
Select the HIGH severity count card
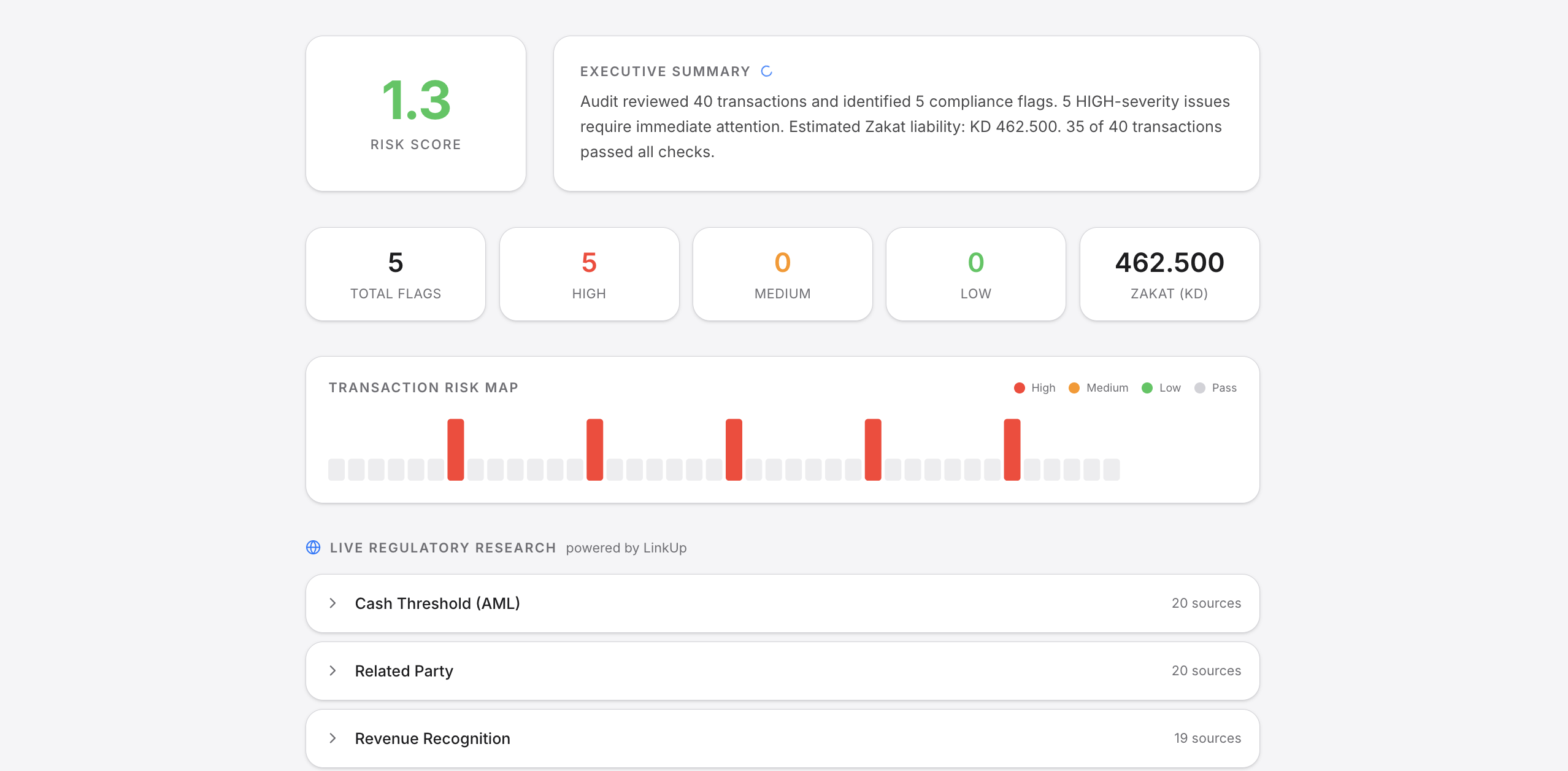[589, 274]
